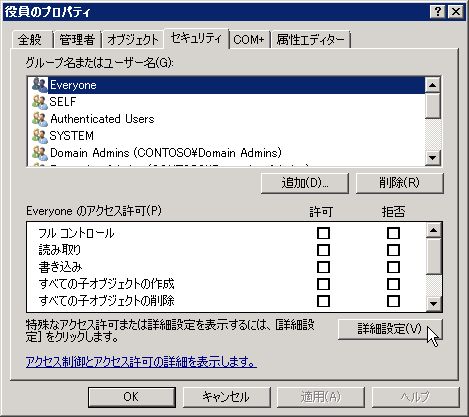
Task: Check Allow for すべての子オブジェクトの作成
Action: click(x=323, y=284)
